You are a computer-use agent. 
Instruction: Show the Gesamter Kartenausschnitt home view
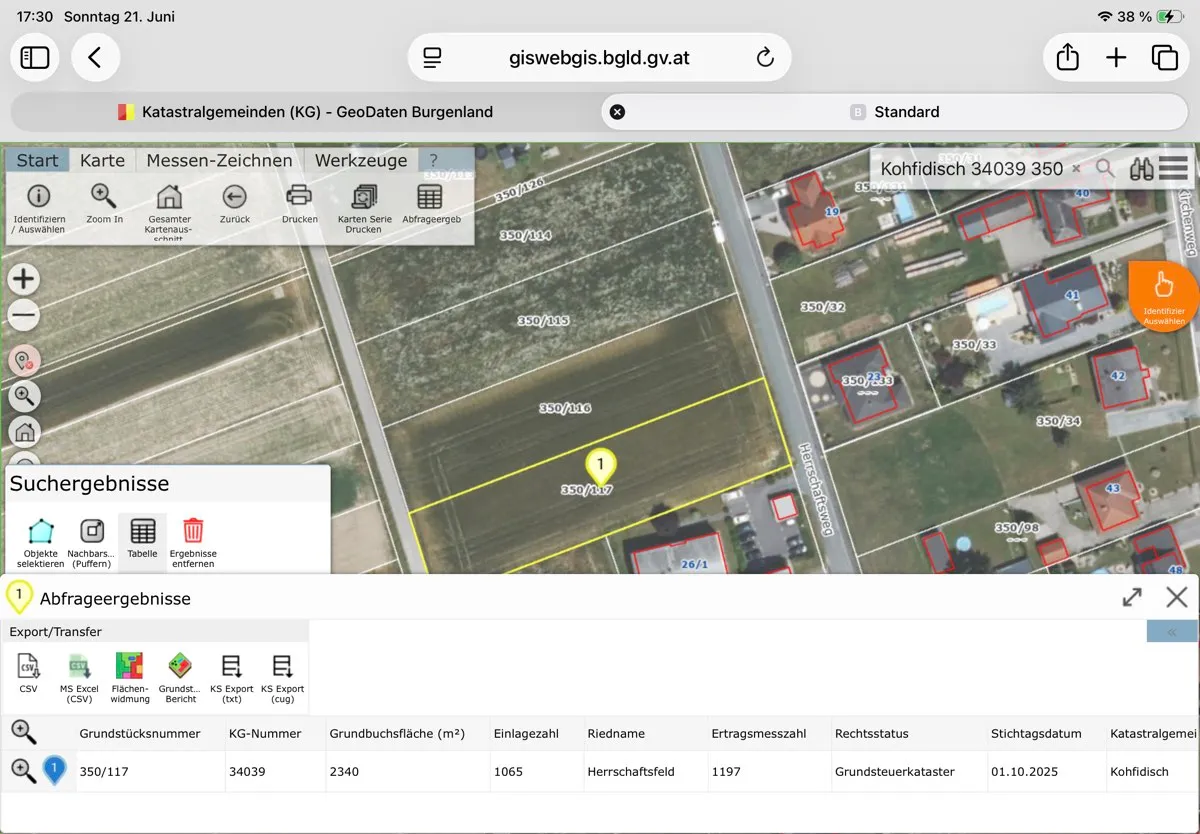tap(168, 212)
